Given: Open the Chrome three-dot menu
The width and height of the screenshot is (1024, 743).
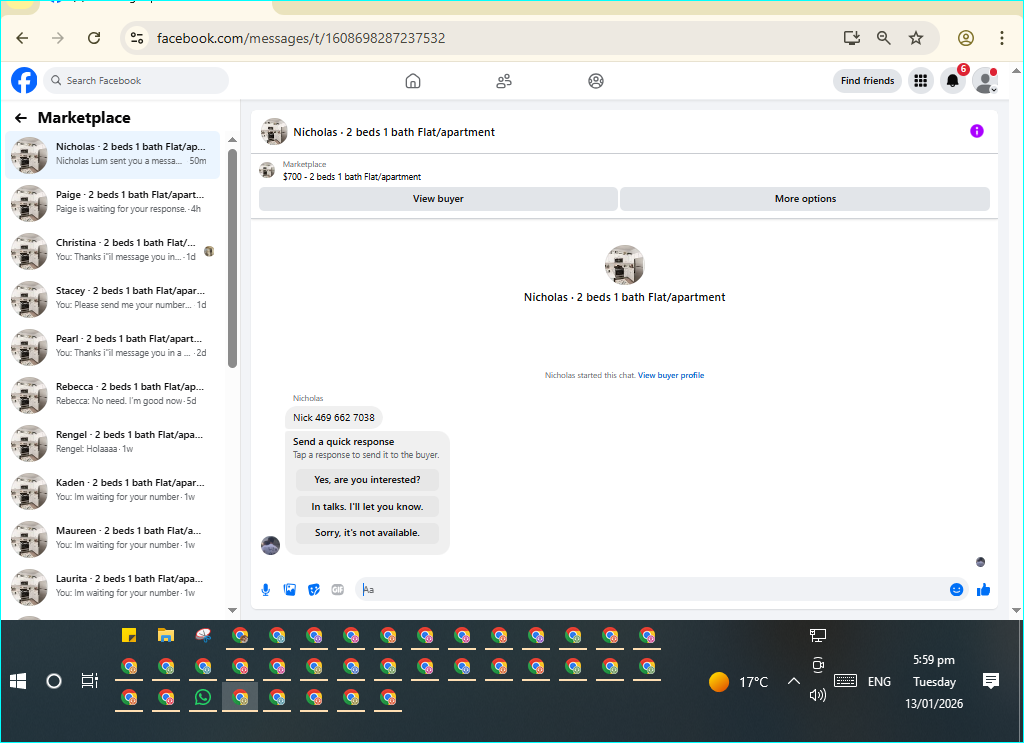Looking at the screenshot, I should tap(1002, 38).
